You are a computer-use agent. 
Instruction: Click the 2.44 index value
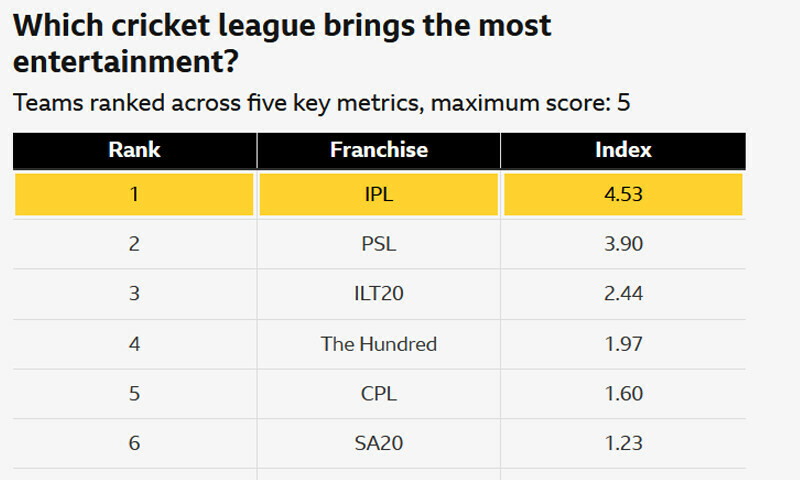tap(622, 294)
